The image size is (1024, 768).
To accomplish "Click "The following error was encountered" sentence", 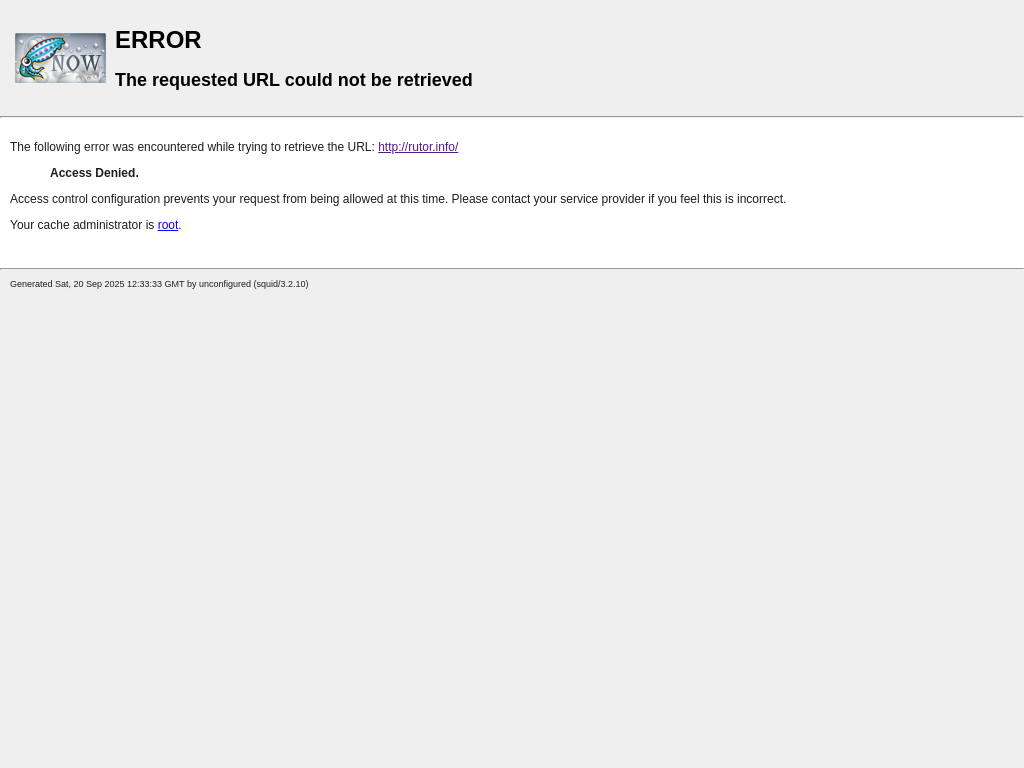I will (x=192, y=147).
